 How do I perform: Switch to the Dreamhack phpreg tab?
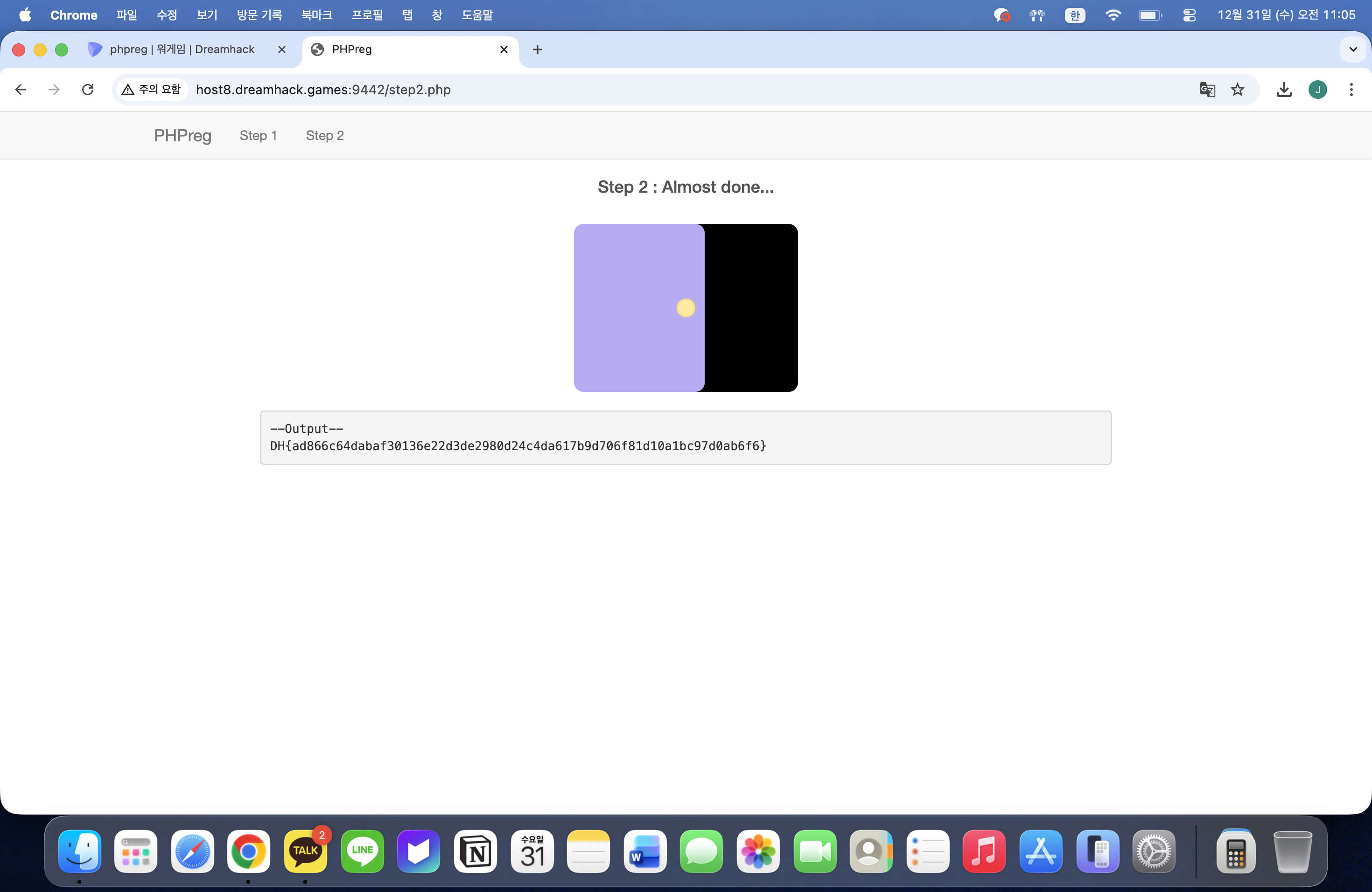coord(182,49)
